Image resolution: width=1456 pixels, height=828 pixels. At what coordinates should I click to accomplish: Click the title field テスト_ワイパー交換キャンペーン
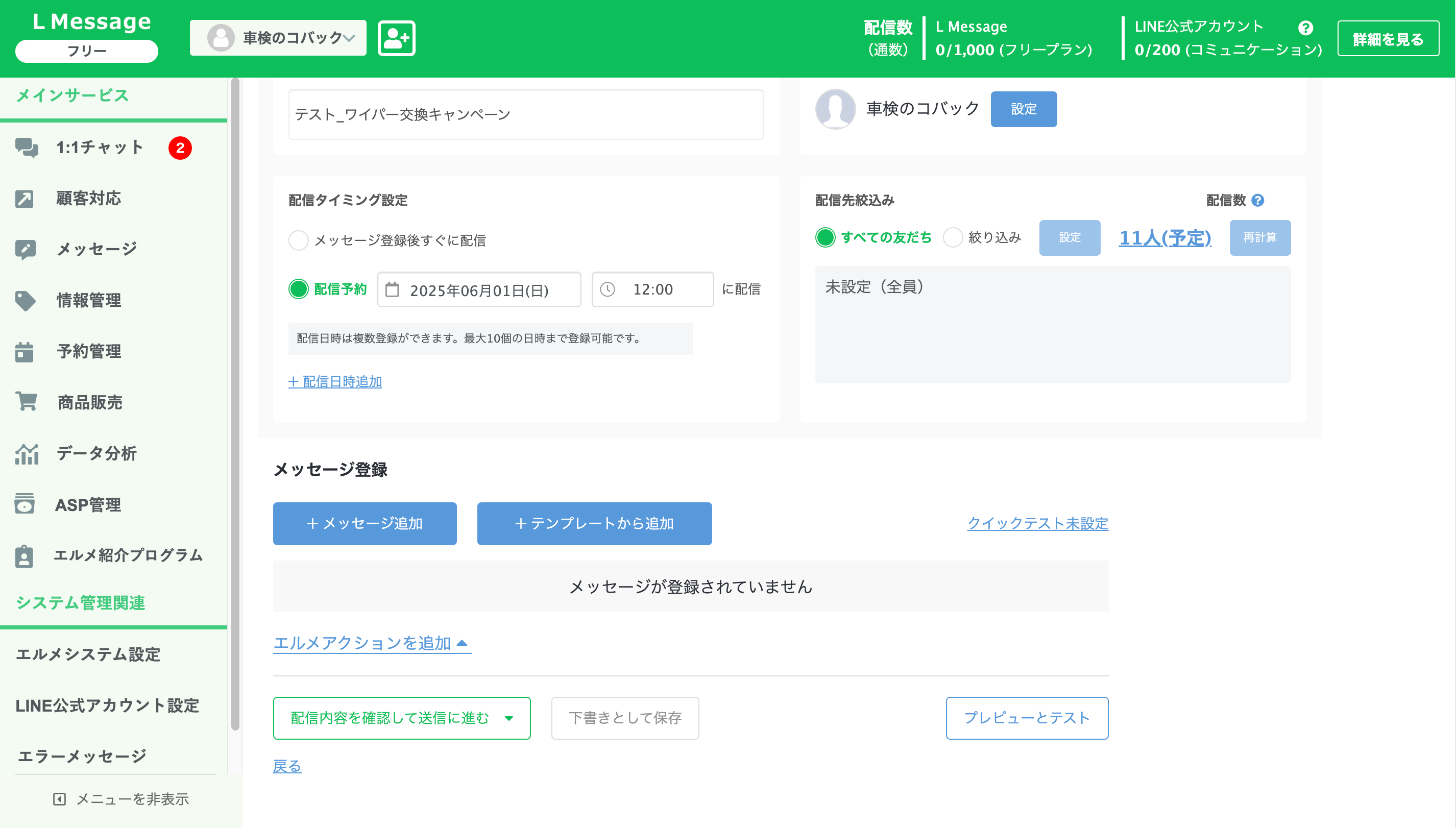525,114
